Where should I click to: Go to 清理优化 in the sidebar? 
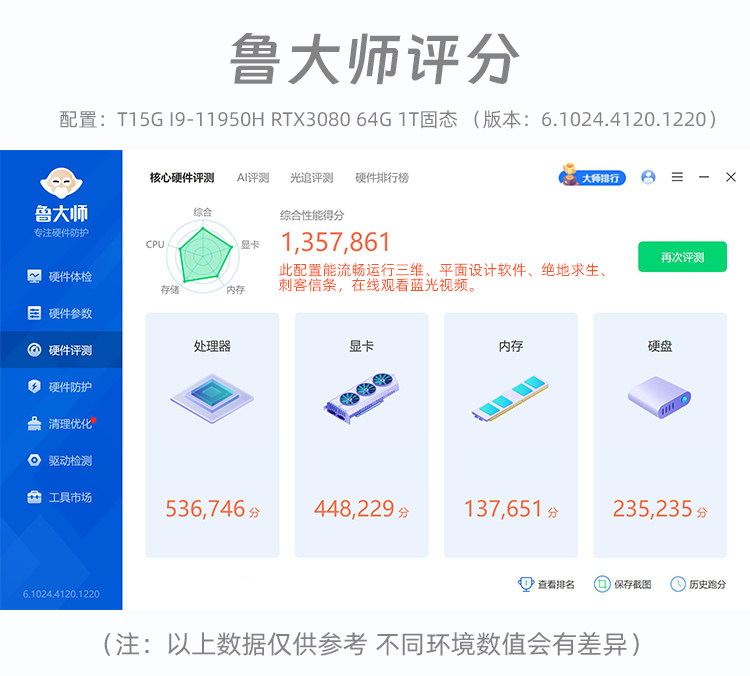(61, 423)
